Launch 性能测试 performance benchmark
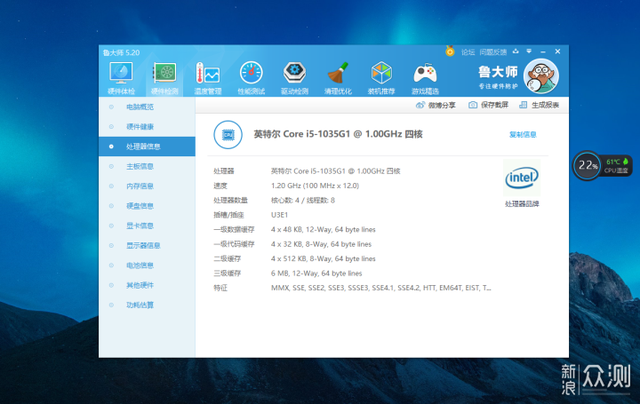The width and height of the screenshot is (640, 404). pyautogui.click(x=251, y=78)
